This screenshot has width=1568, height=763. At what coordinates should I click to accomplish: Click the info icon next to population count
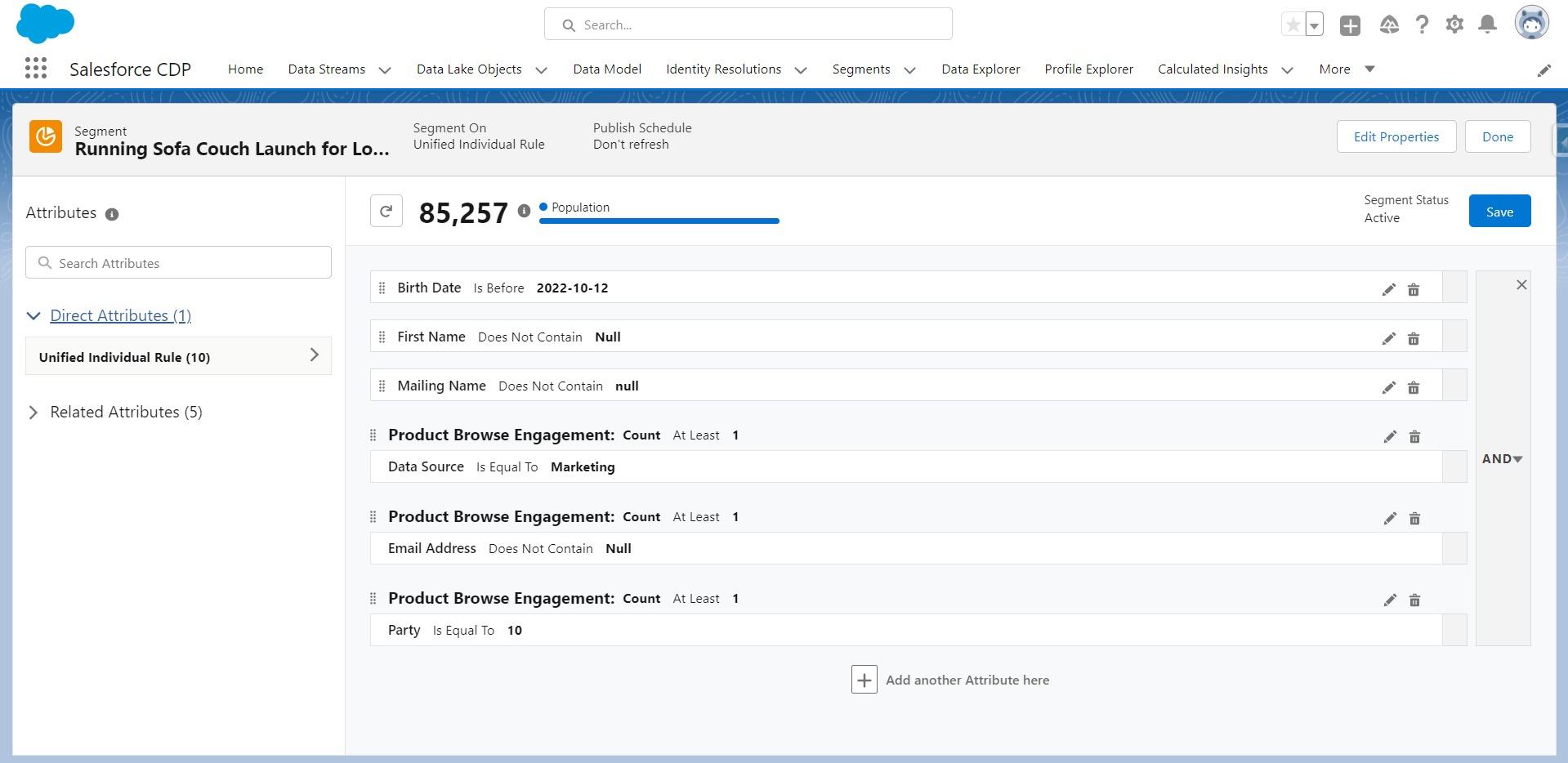[524, 211]
